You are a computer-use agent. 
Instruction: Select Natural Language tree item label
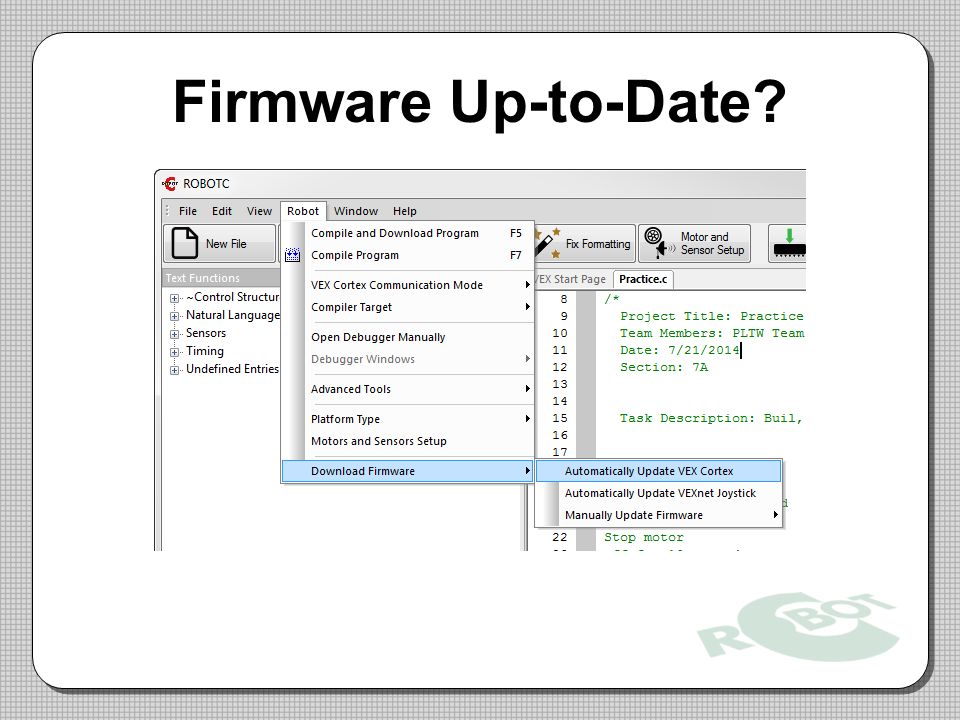click(233, 315)
